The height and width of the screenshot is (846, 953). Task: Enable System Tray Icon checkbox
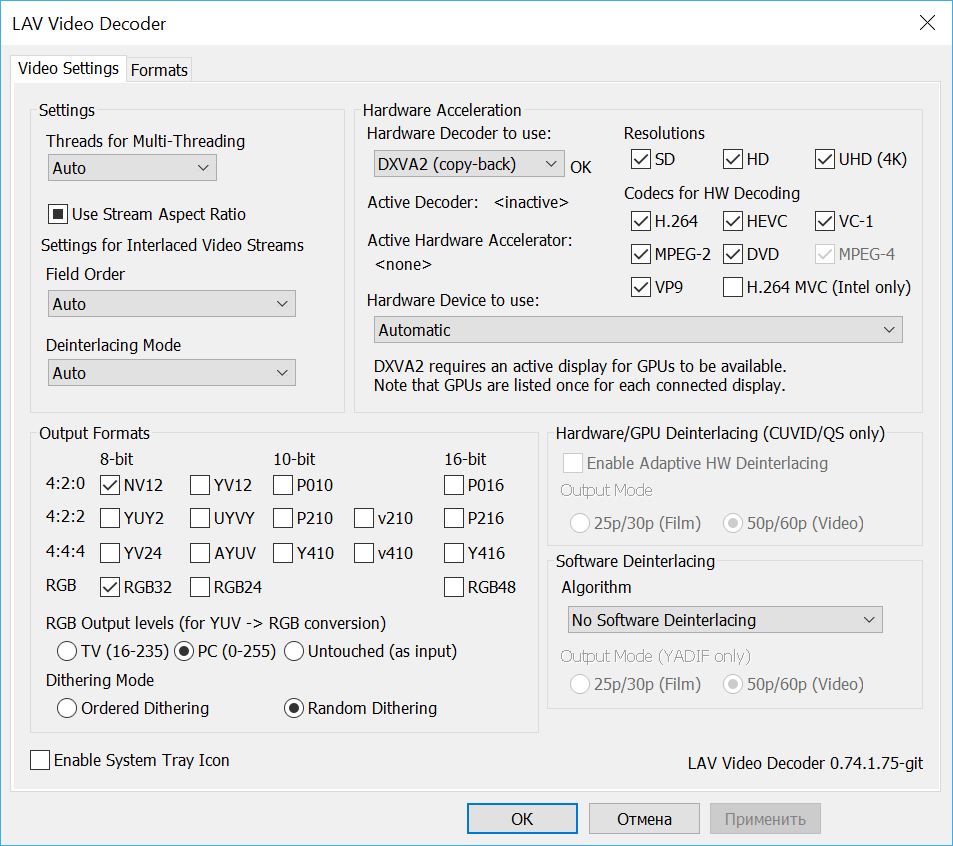pos(40,760)
